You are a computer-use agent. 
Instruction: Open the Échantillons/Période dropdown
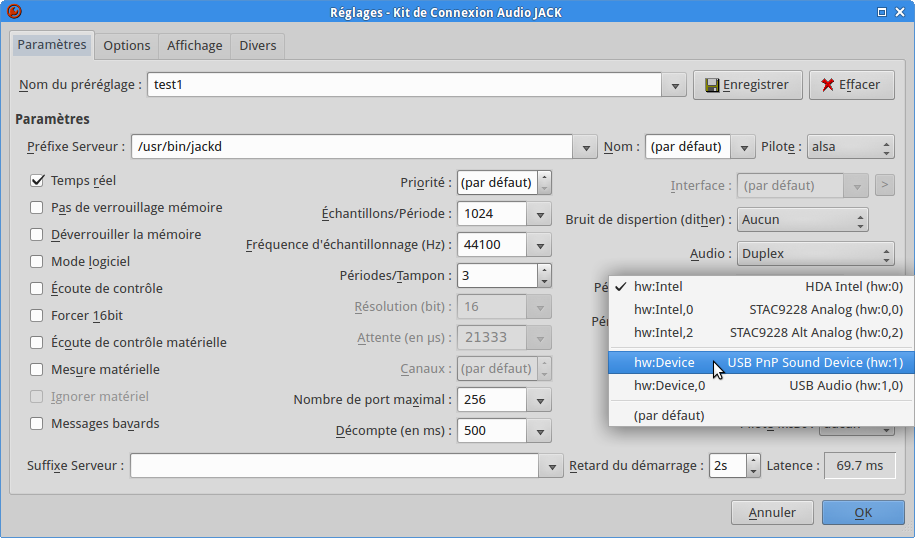click(x=540, y=213)
